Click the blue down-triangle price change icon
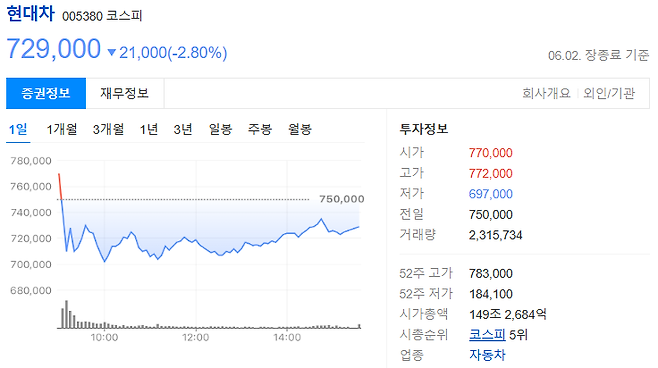 112,52
